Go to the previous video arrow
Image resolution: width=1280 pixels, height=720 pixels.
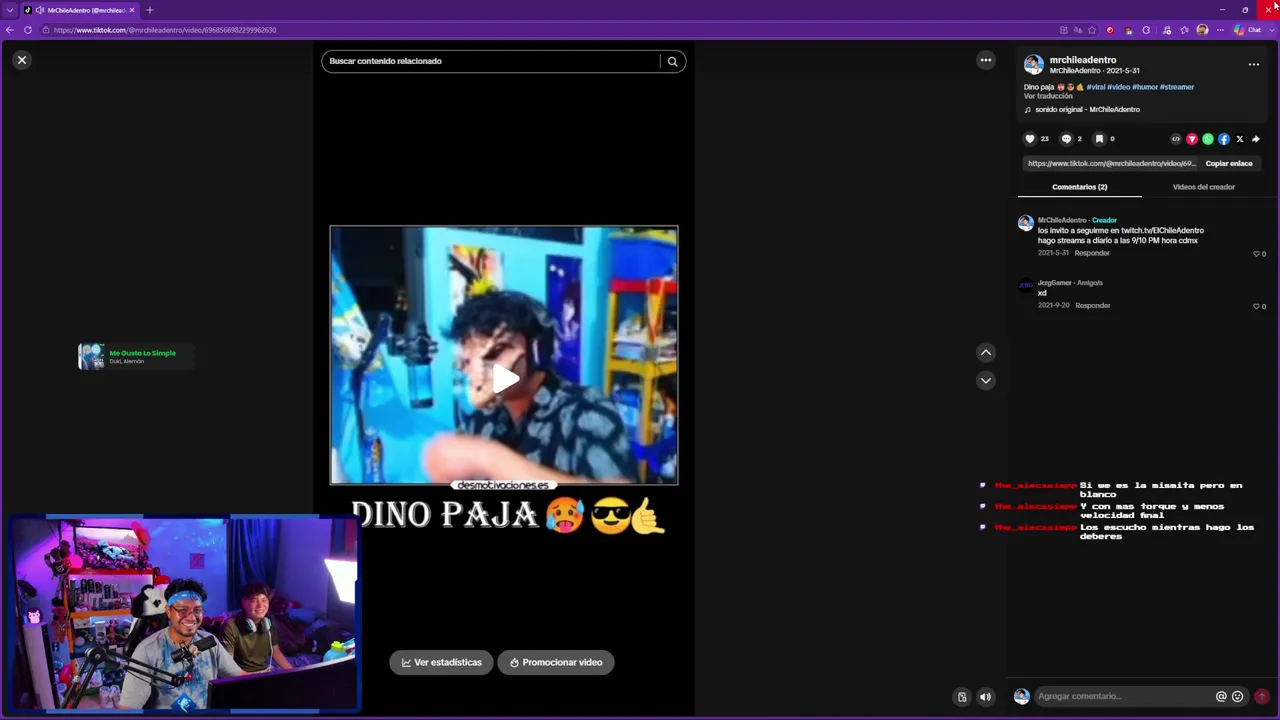click(x=986, y=352)
